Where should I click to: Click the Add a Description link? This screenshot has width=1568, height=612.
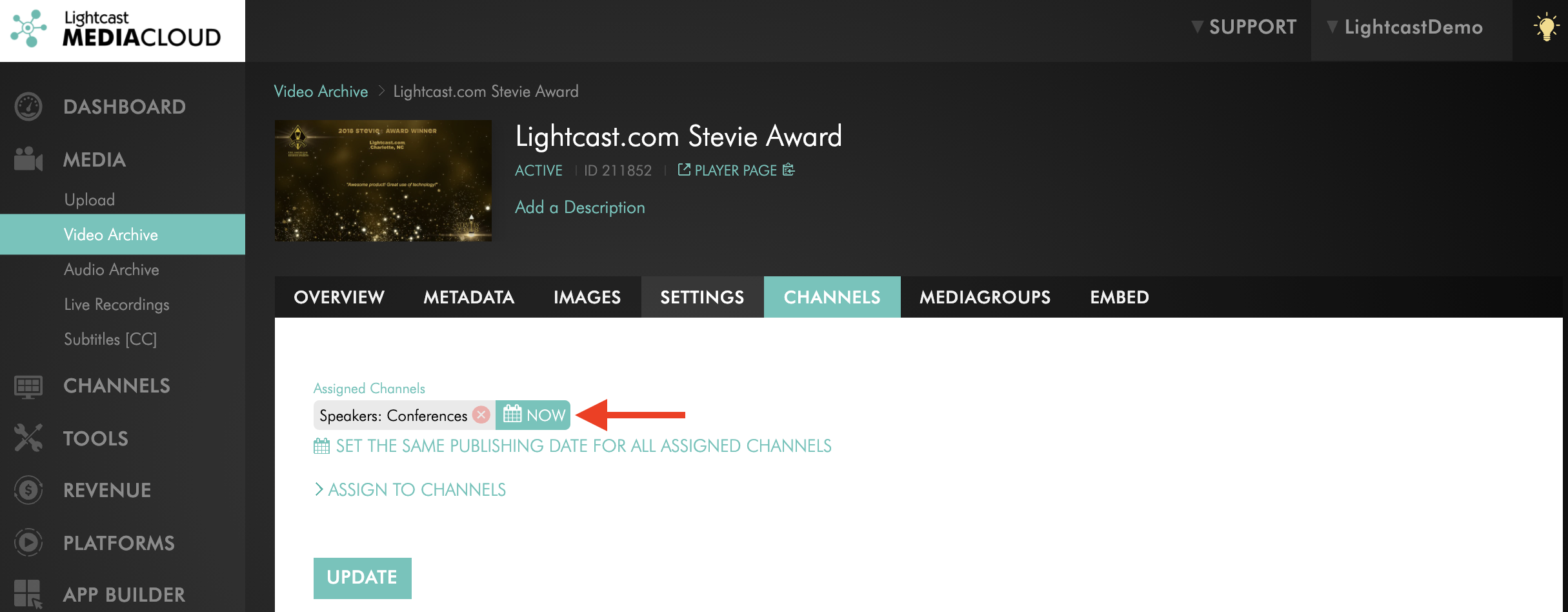point(579,207)
